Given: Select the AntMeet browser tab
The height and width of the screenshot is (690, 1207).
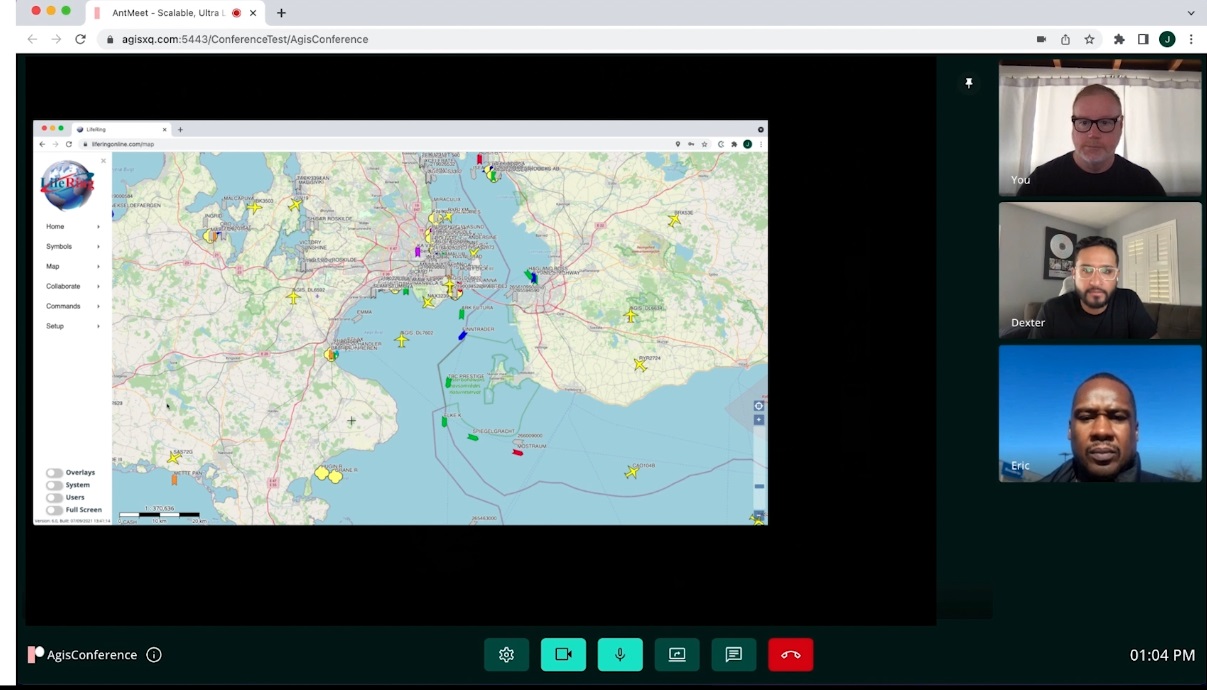Looking at the screenshot, I should (x=170, y=13).
